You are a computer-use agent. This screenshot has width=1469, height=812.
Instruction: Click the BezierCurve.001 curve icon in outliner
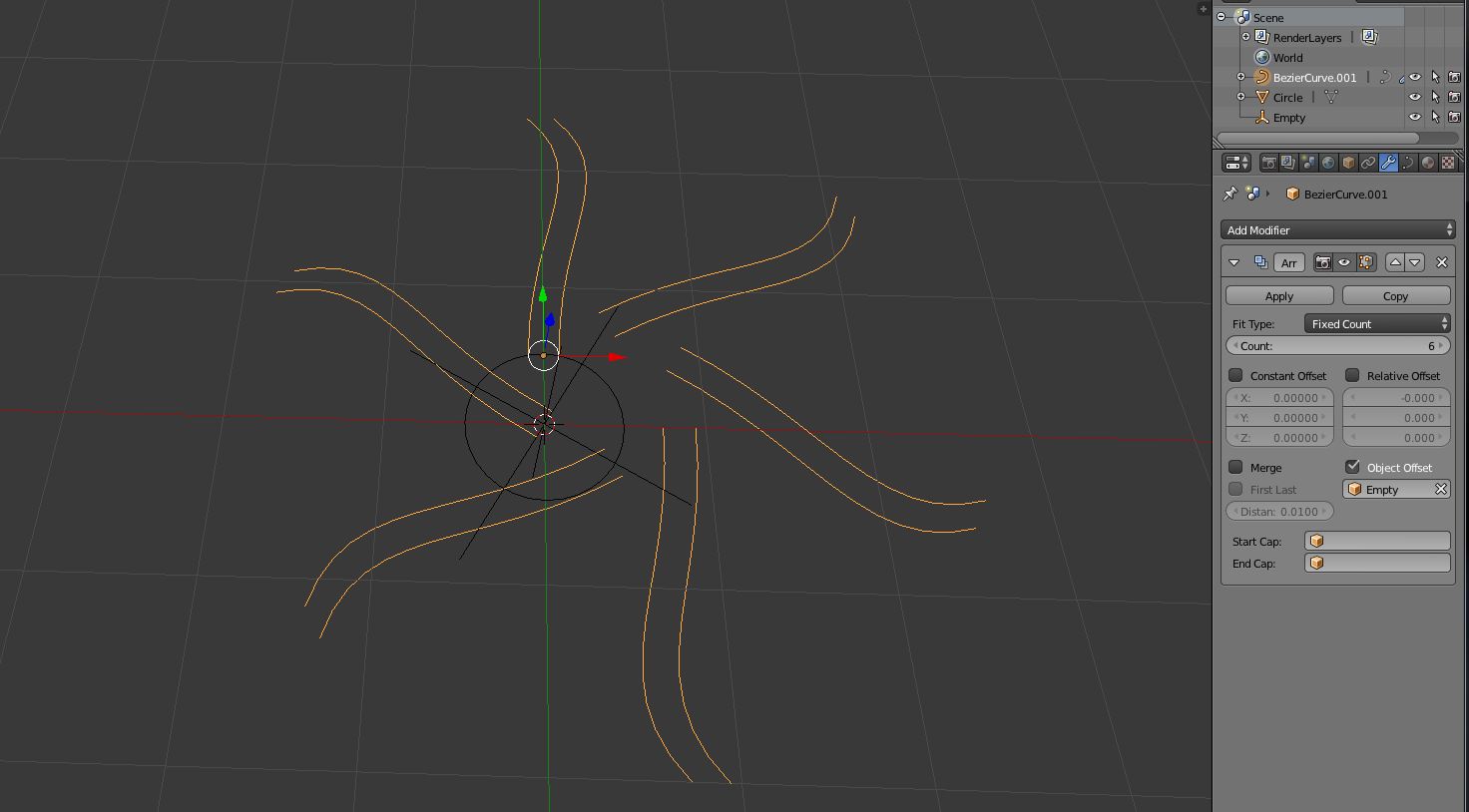(1261, 77)
